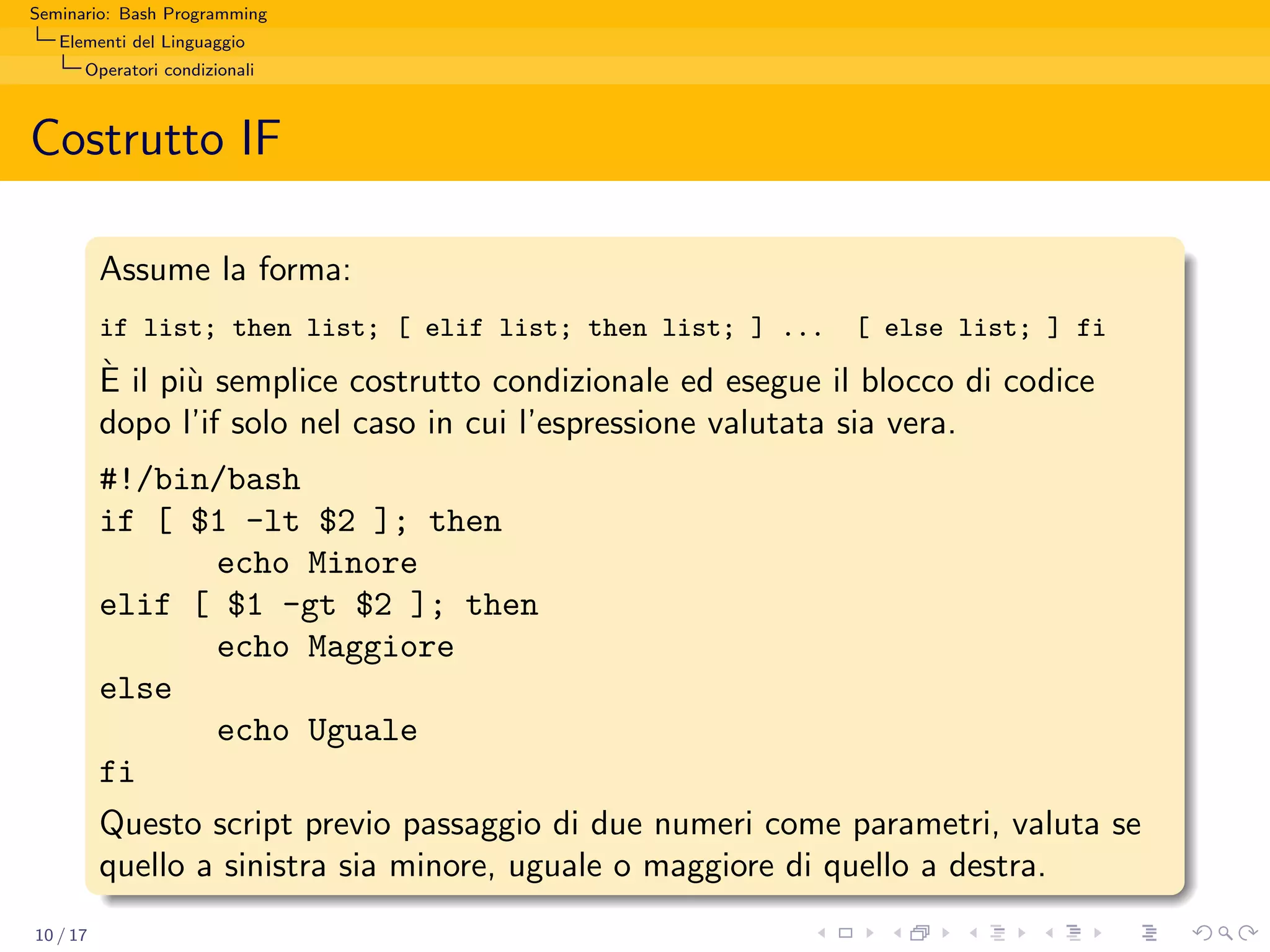Click the stacked frames navigation icon
The image size is (1270, 952).
[921, 933]
